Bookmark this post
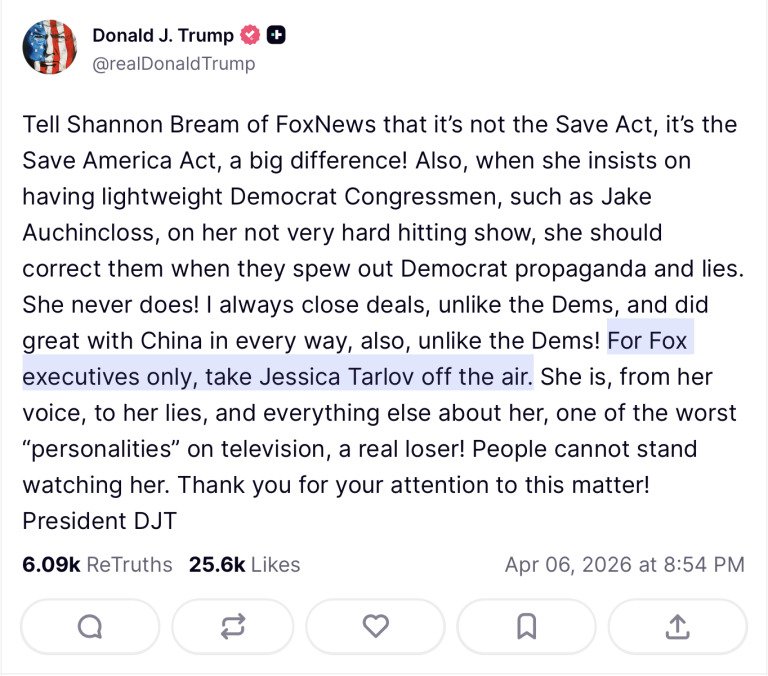 [527, 626]
